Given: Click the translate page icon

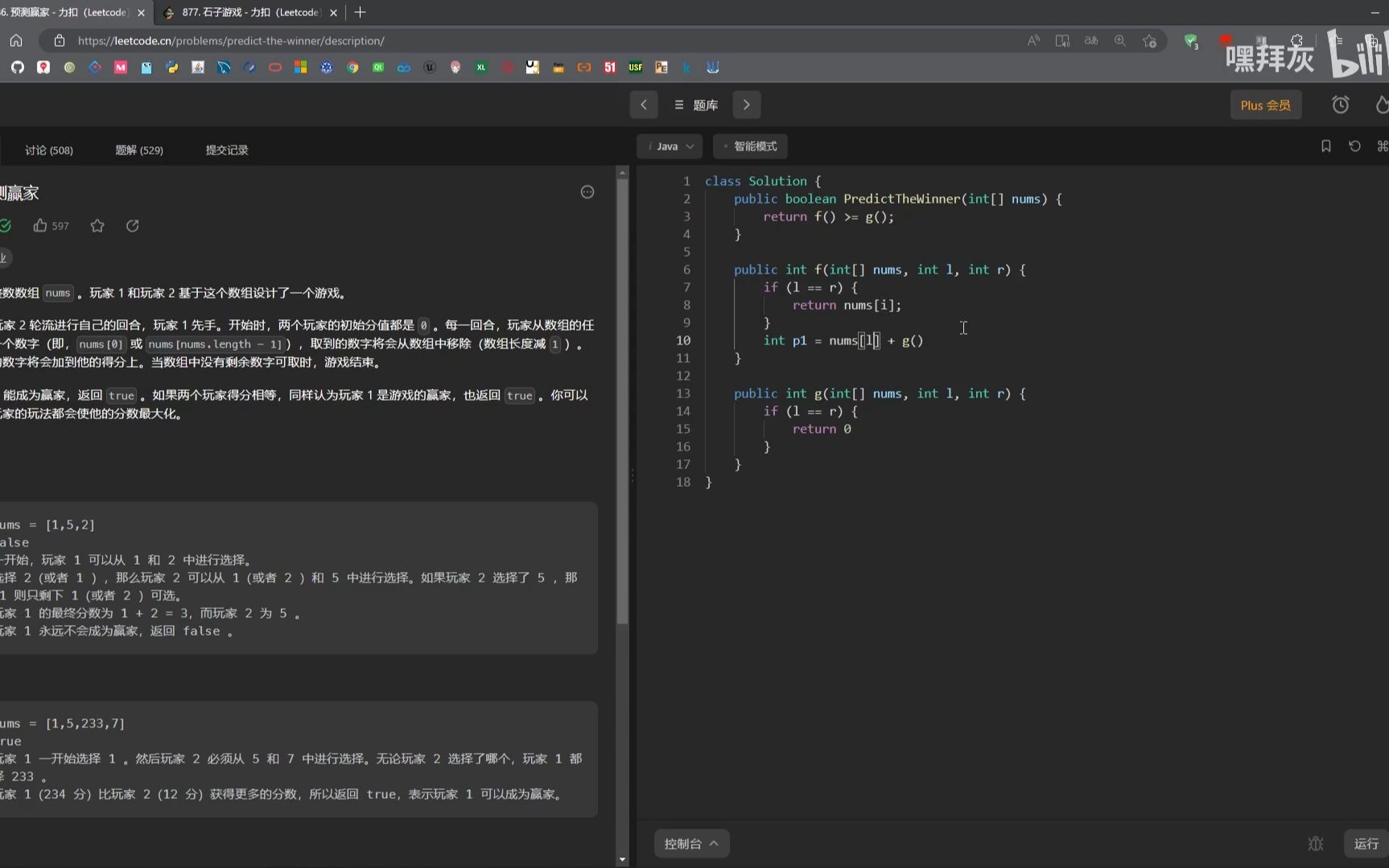Looking at the screenshot, I should (x=1091, y=40).
